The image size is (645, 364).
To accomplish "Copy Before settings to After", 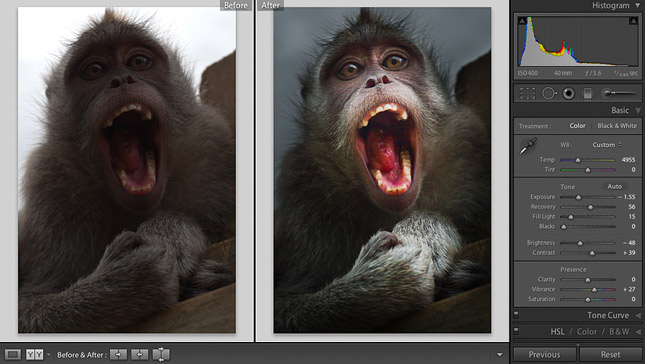I will pos(118,354).
